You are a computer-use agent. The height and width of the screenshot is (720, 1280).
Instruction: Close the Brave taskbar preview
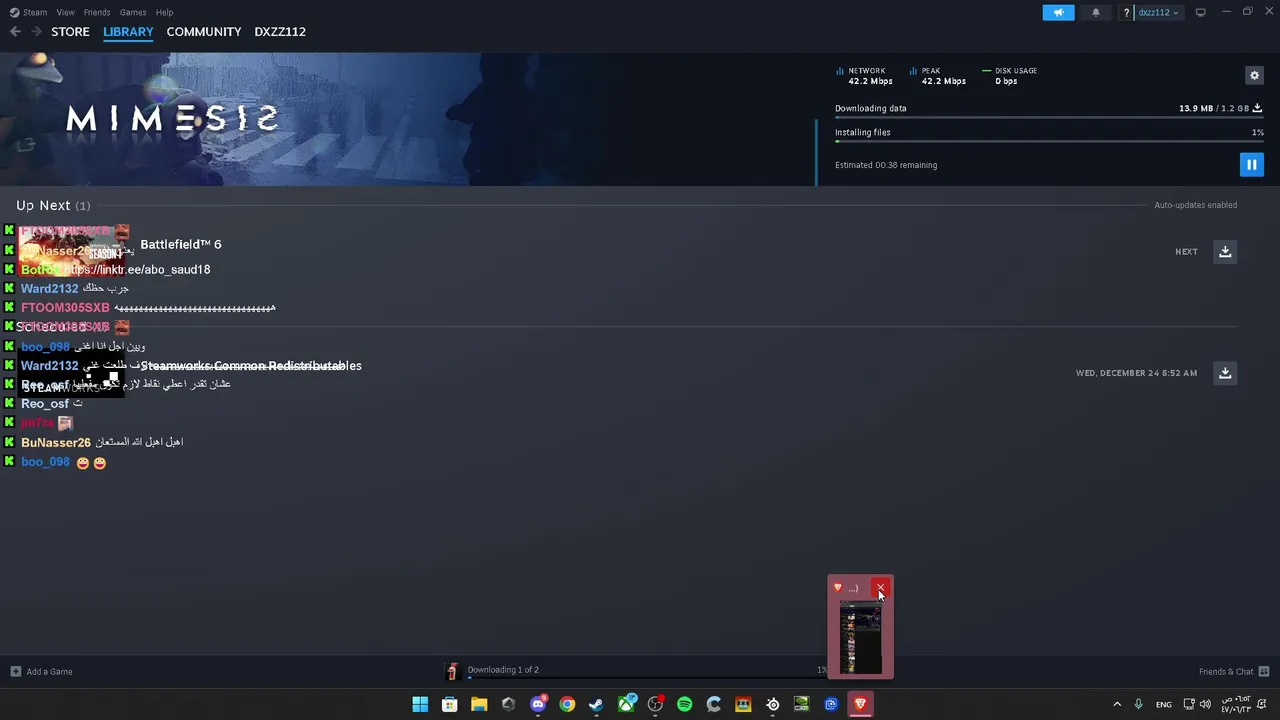coord(880,588)
